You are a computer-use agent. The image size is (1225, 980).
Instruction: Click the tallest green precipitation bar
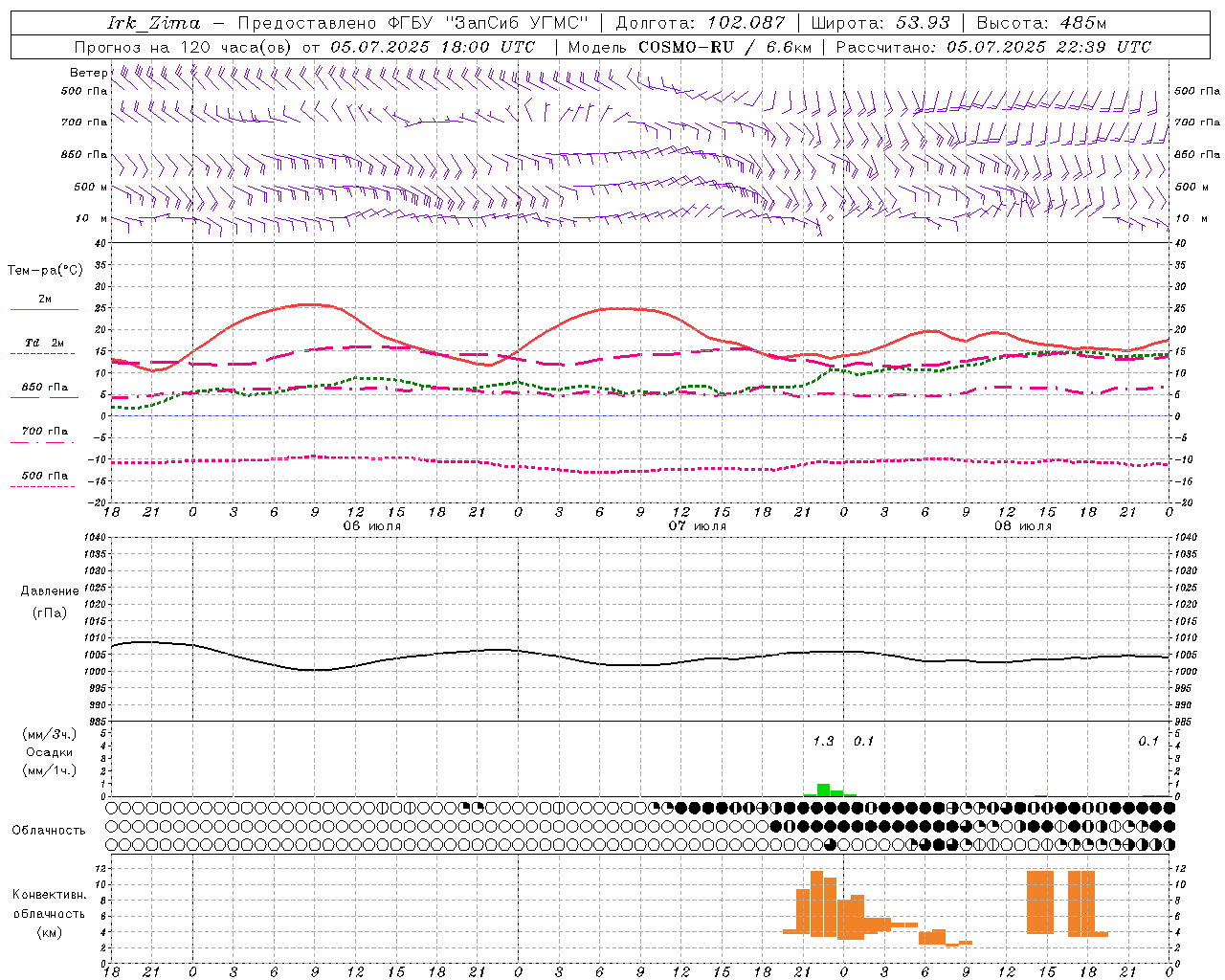(x=823, y=790)
